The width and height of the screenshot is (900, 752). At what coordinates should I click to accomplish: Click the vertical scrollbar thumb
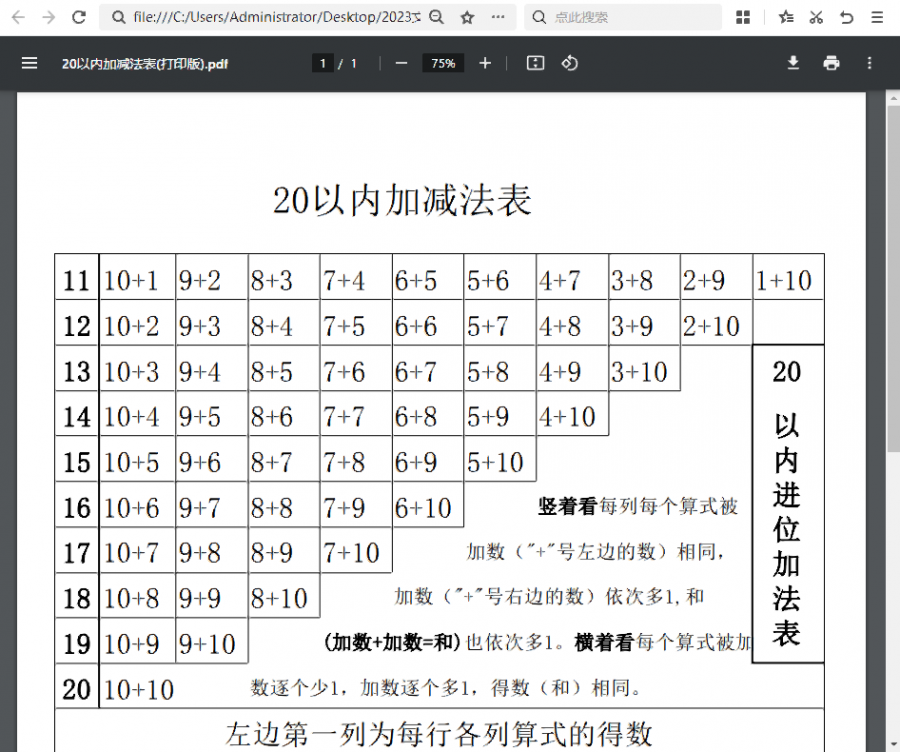(894, 278)
